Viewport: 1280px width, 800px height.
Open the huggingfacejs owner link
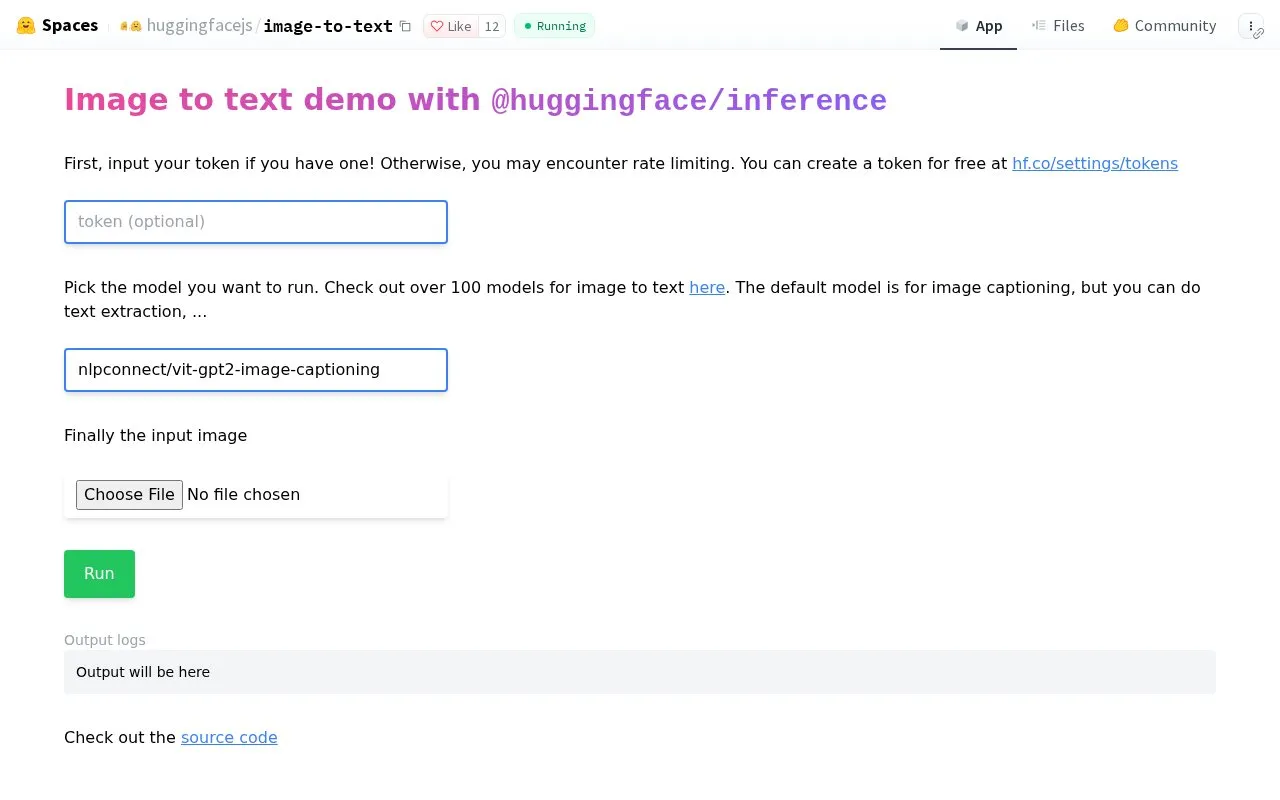[199, 26]
